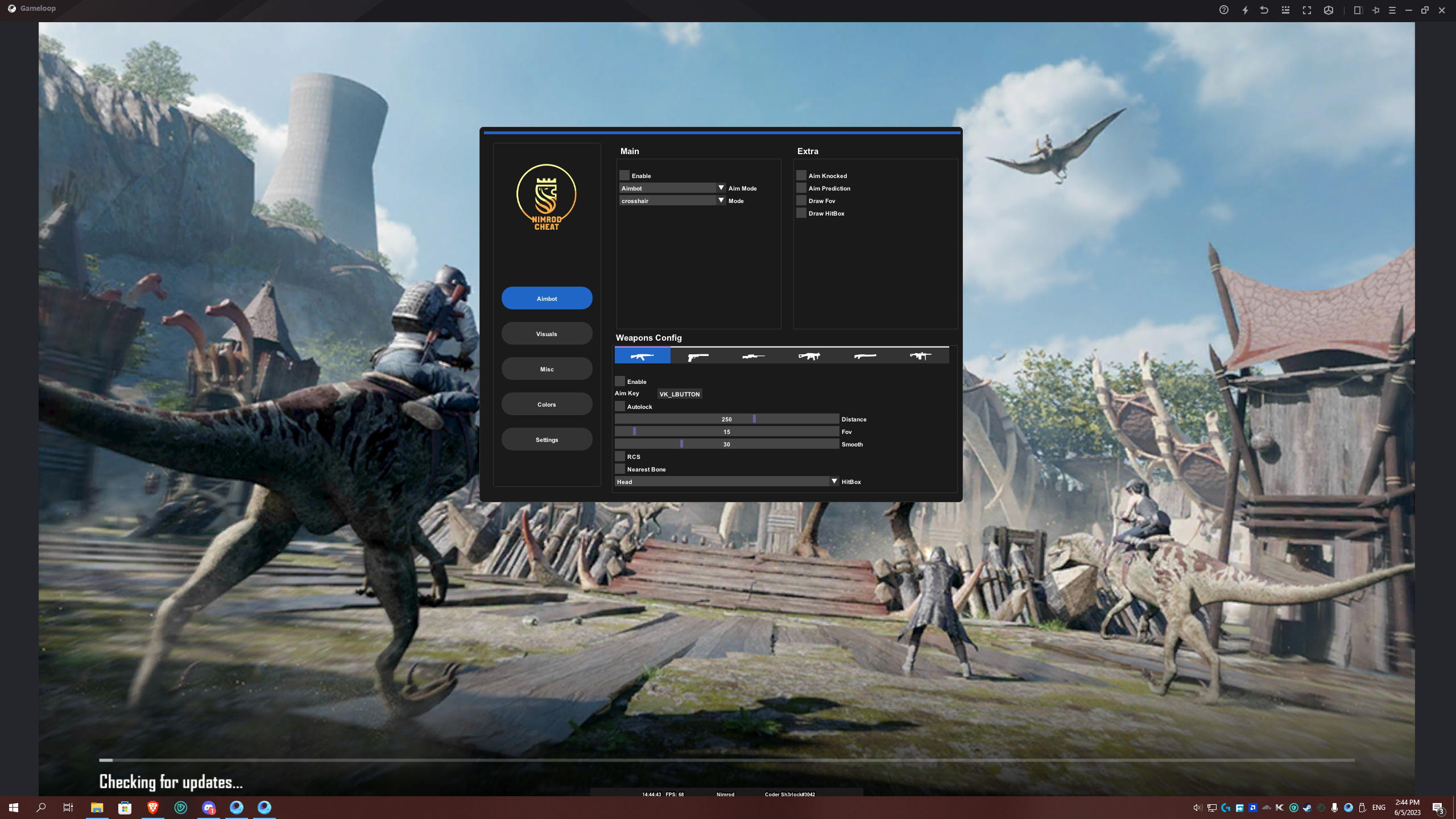Click the Aim Key VK_LBUTTON field
Viewport: 1456px width, 819px height.
(x=680, y=394)
